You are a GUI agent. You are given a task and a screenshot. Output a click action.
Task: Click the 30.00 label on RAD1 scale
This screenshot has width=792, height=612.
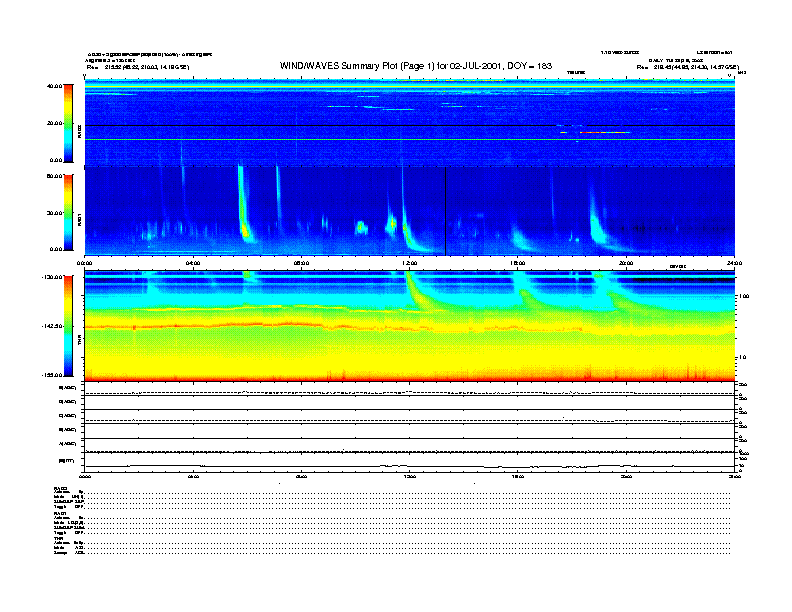[x=54, y=213]
